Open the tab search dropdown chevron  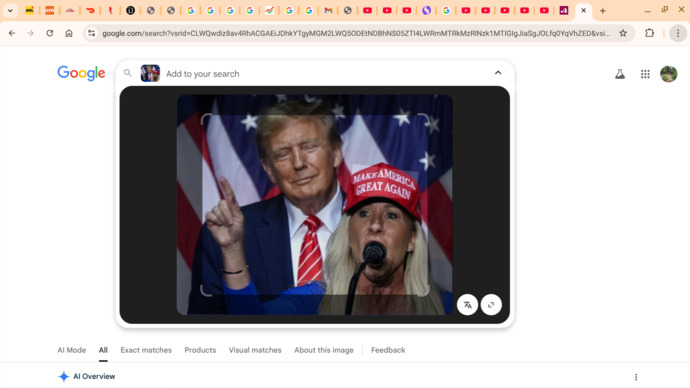pos(10,11)
